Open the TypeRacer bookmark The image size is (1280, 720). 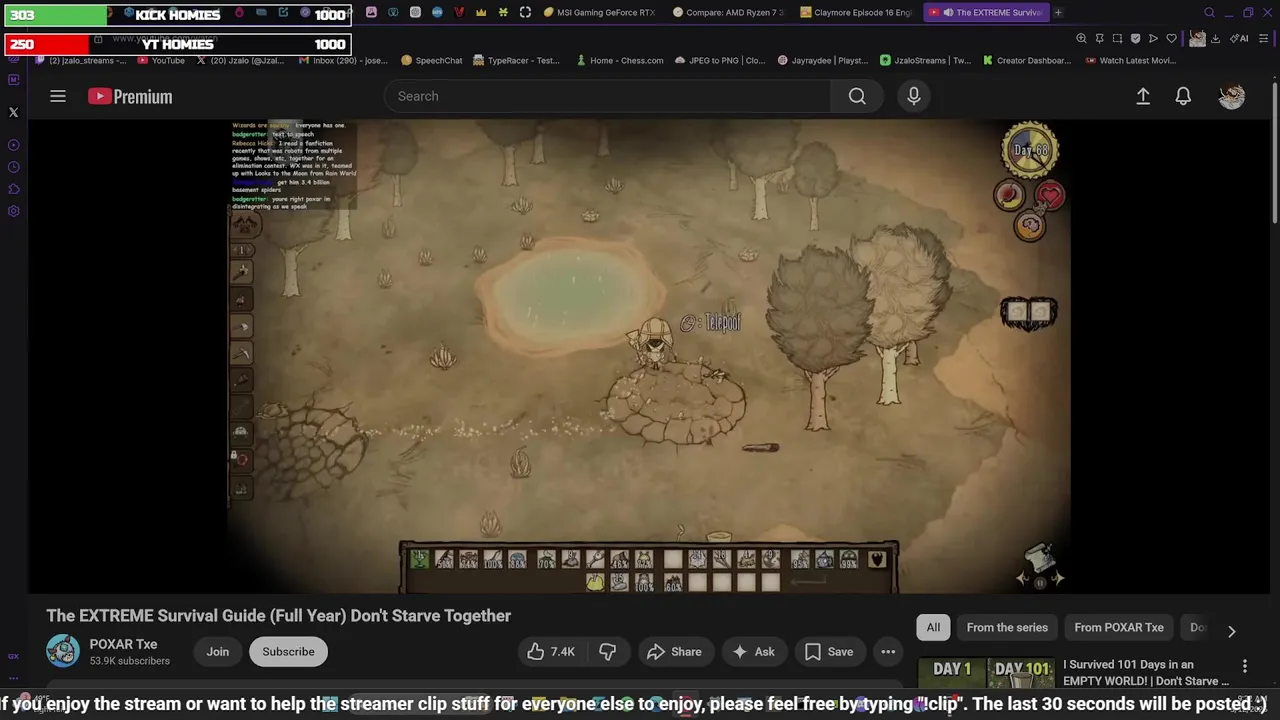coord(517,60)
